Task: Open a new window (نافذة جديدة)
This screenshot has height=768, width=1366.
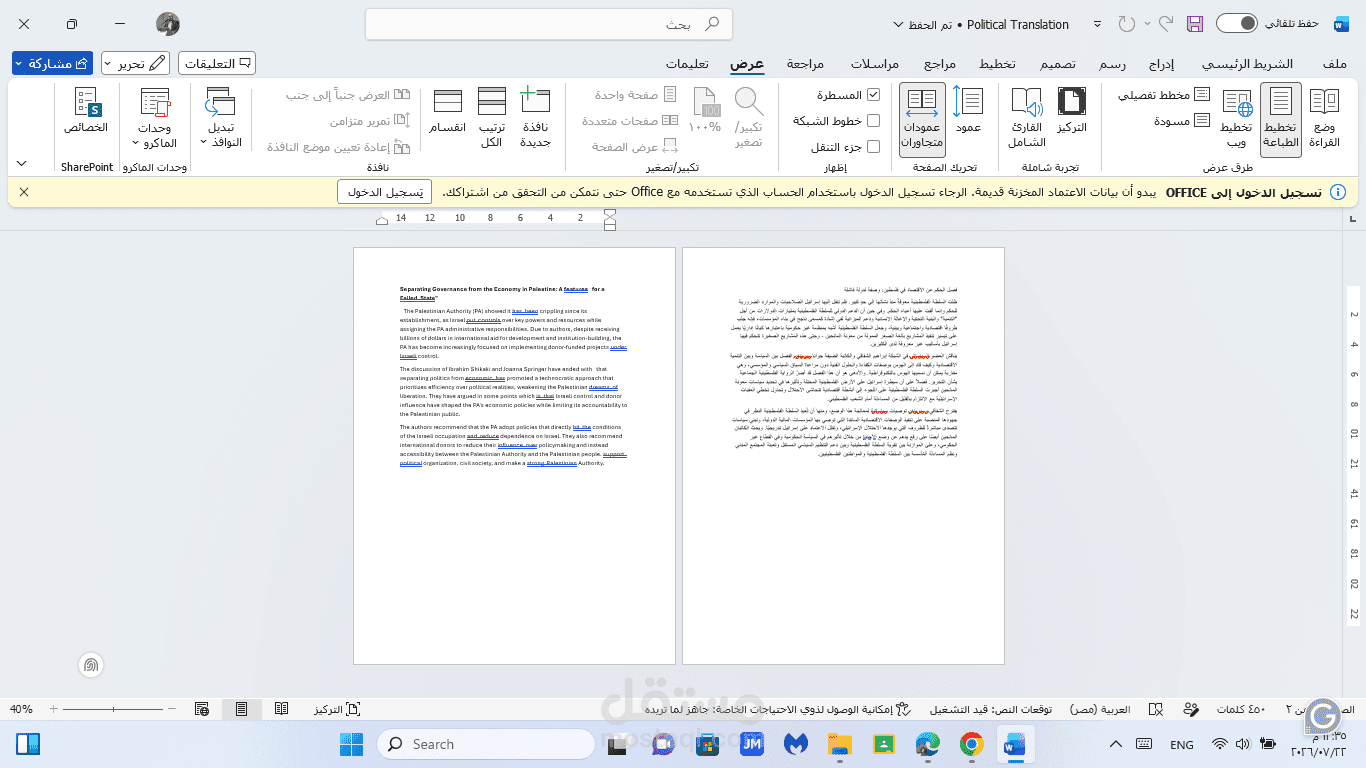Action: 536,117
